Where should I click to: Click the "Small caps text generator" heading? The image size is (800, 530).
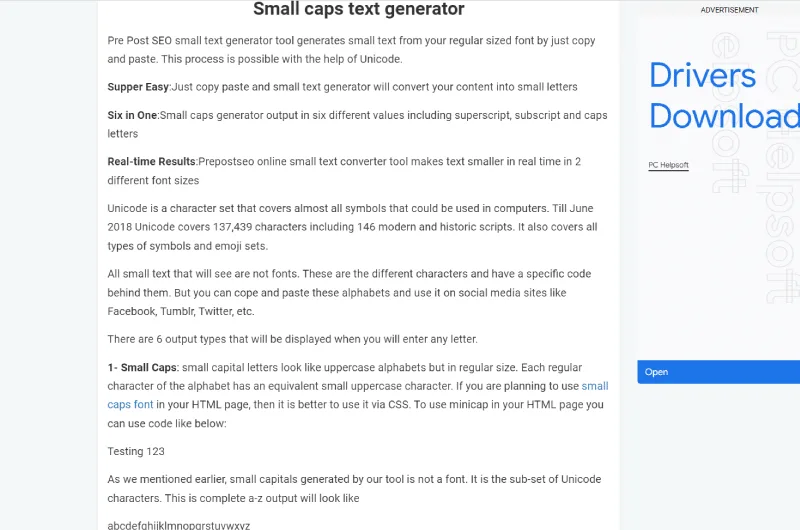point(358,10)
